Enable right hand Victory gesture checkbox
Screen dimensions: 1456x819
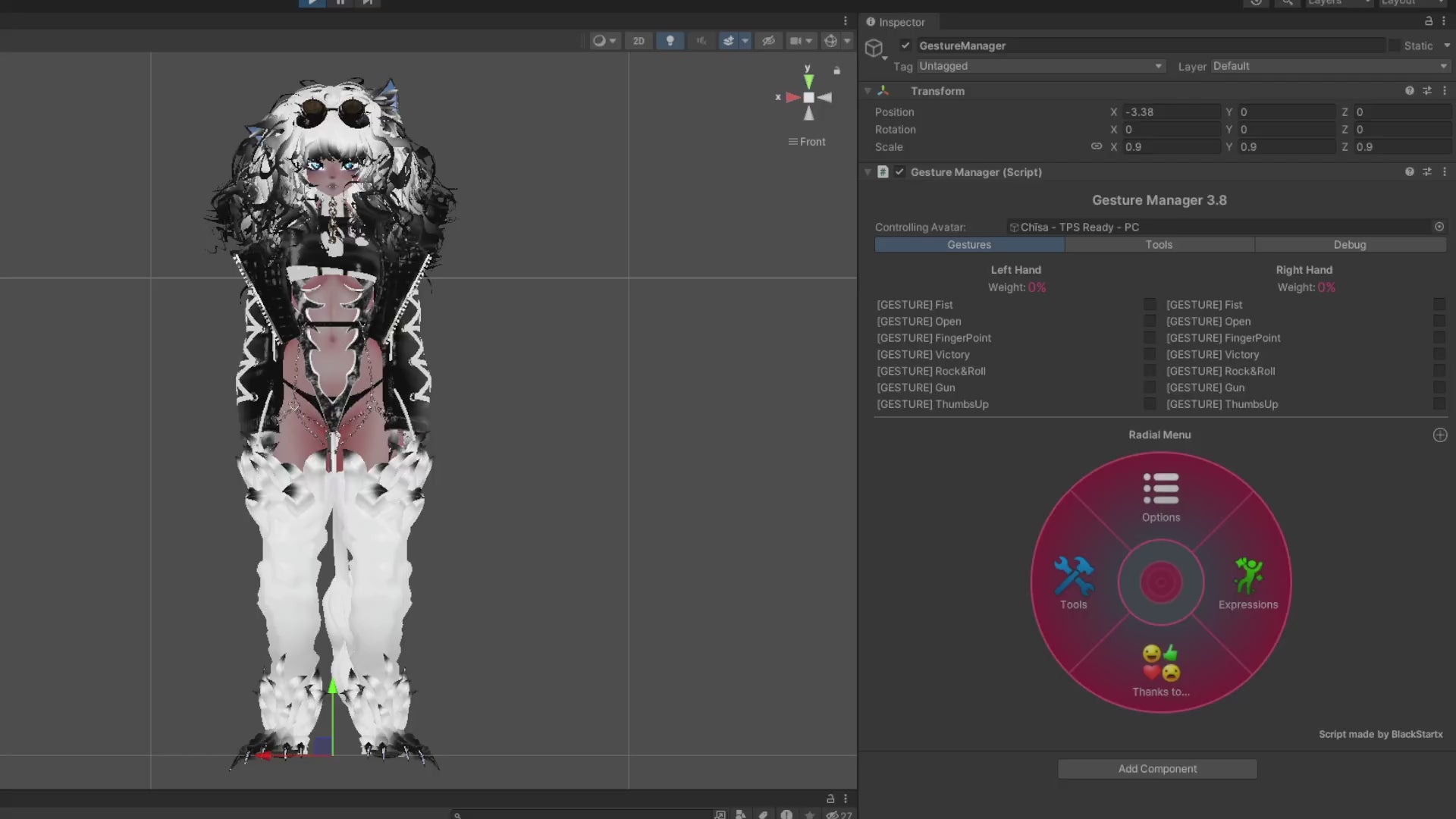pyautogui.click(x=1439, y=354)
